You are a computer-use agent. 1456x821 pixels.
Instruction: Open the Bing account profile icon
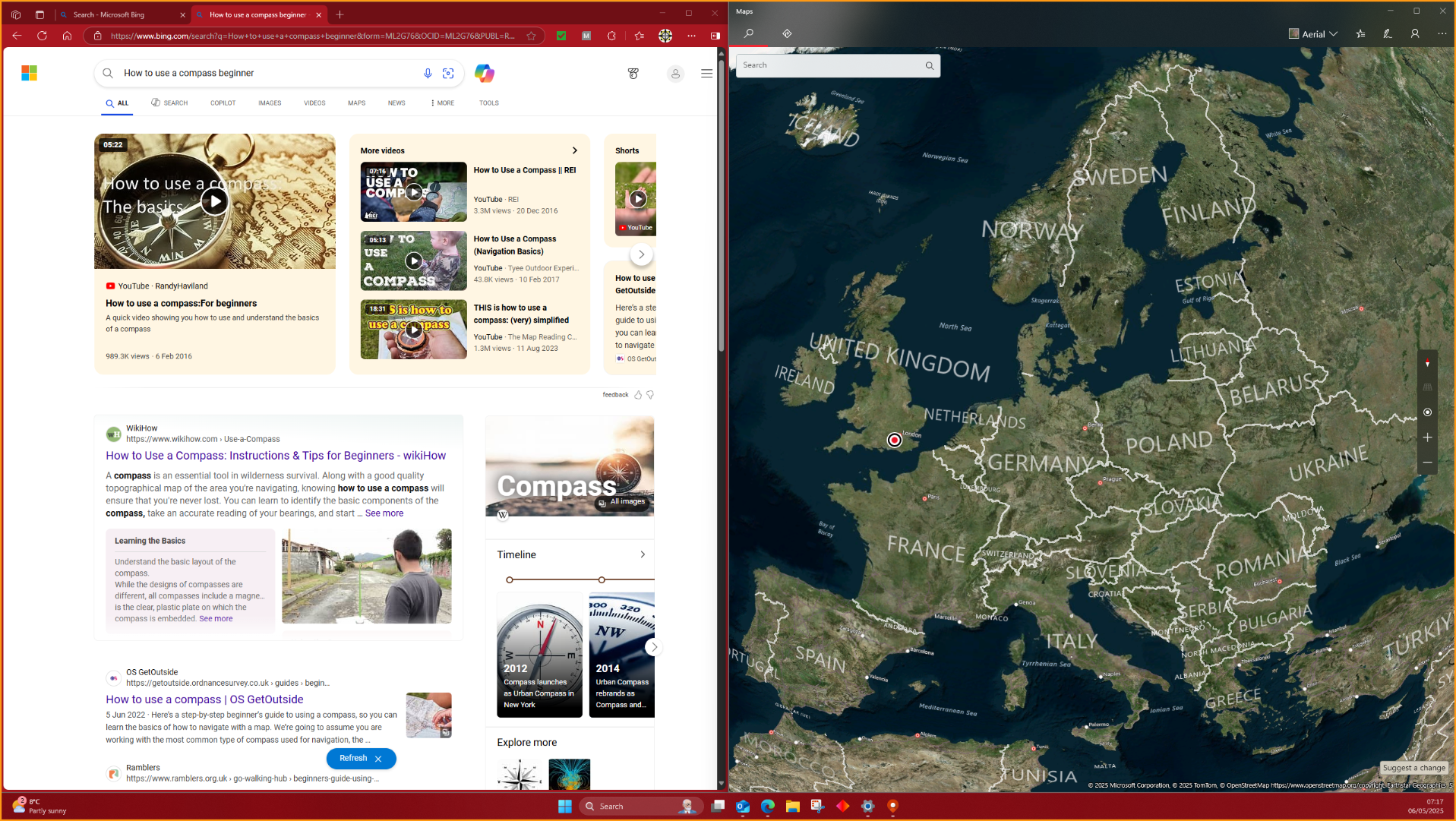(675, 74)
